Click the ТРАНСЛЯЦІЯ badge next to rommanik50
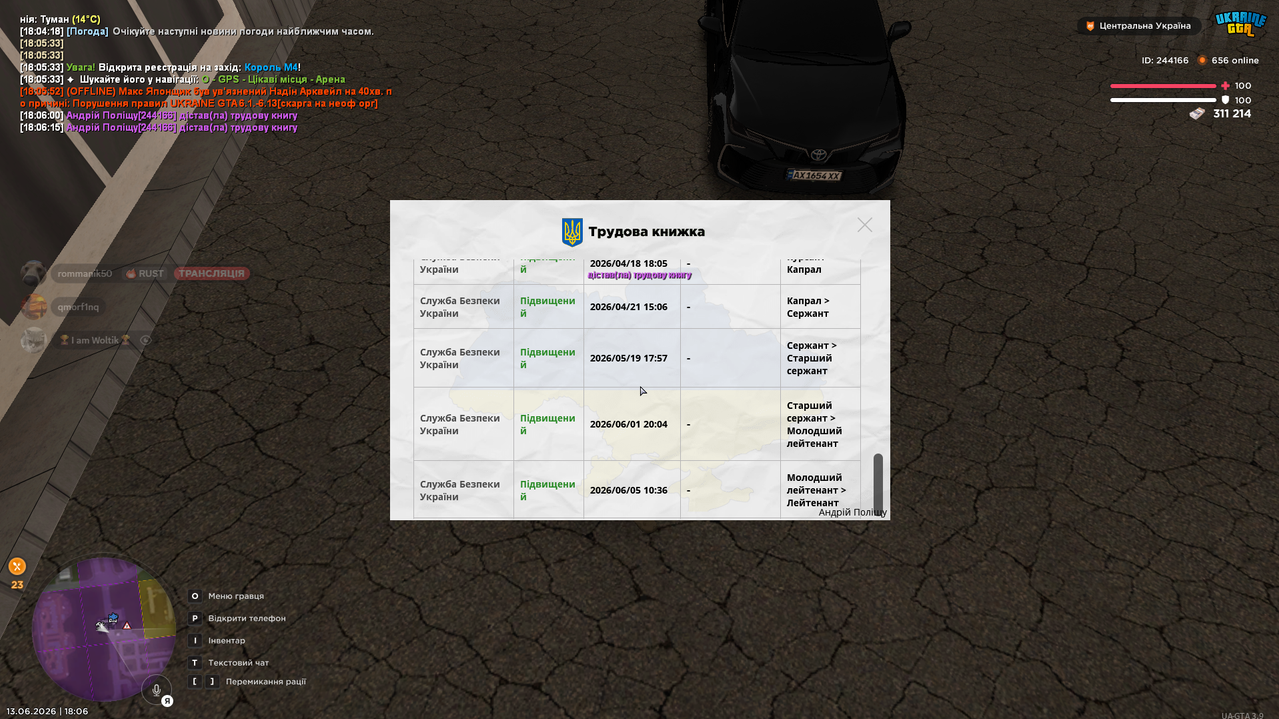The height and width of the screenshot is (719, 1279). pos(212,273)
